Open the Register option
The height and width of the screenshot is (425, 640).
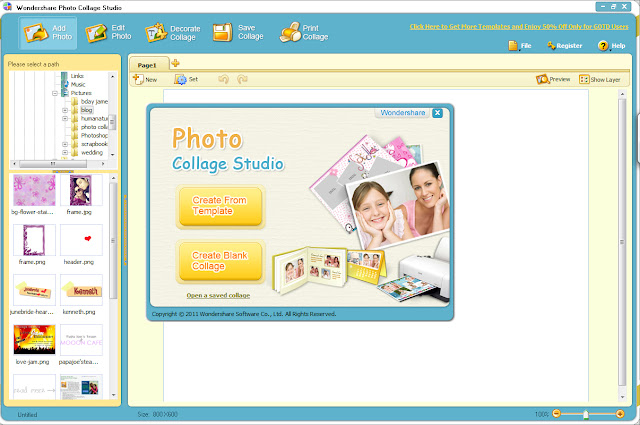565,46
